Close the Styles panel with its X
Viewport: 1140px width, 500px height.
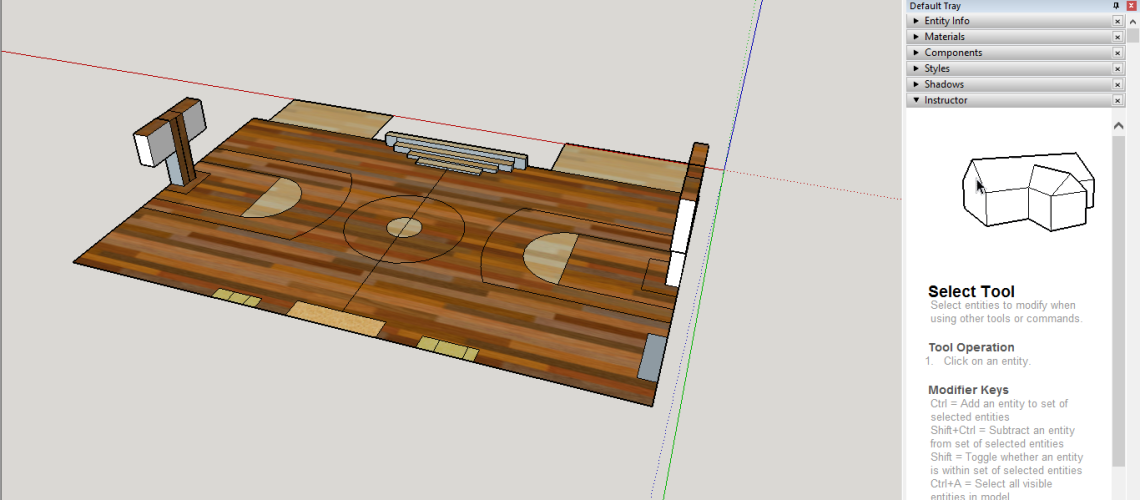point(1118,69)
